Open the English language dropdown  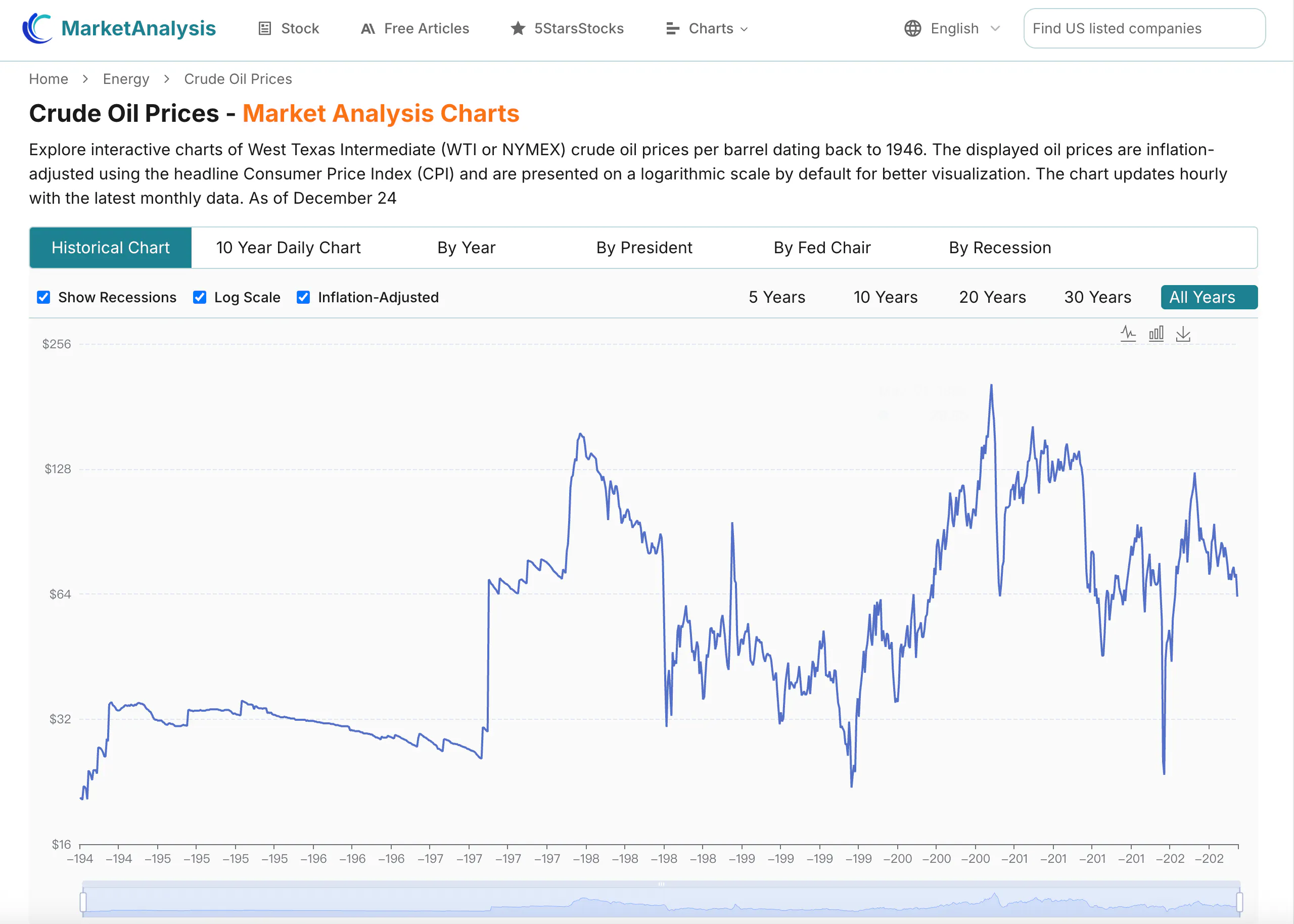point(965,28)
